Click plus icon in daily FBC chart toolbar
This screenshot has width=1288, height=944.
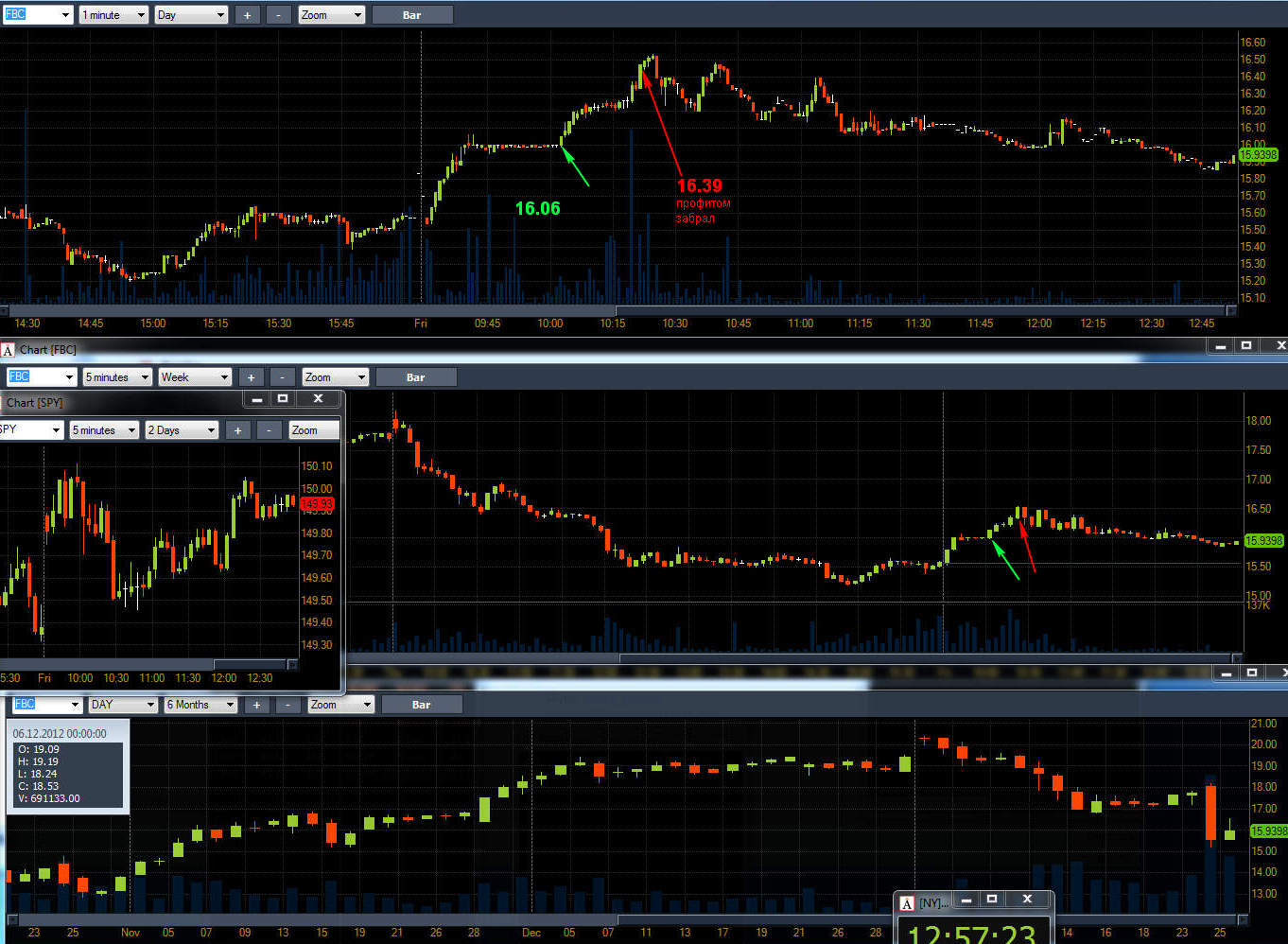[x=256, y=705]
